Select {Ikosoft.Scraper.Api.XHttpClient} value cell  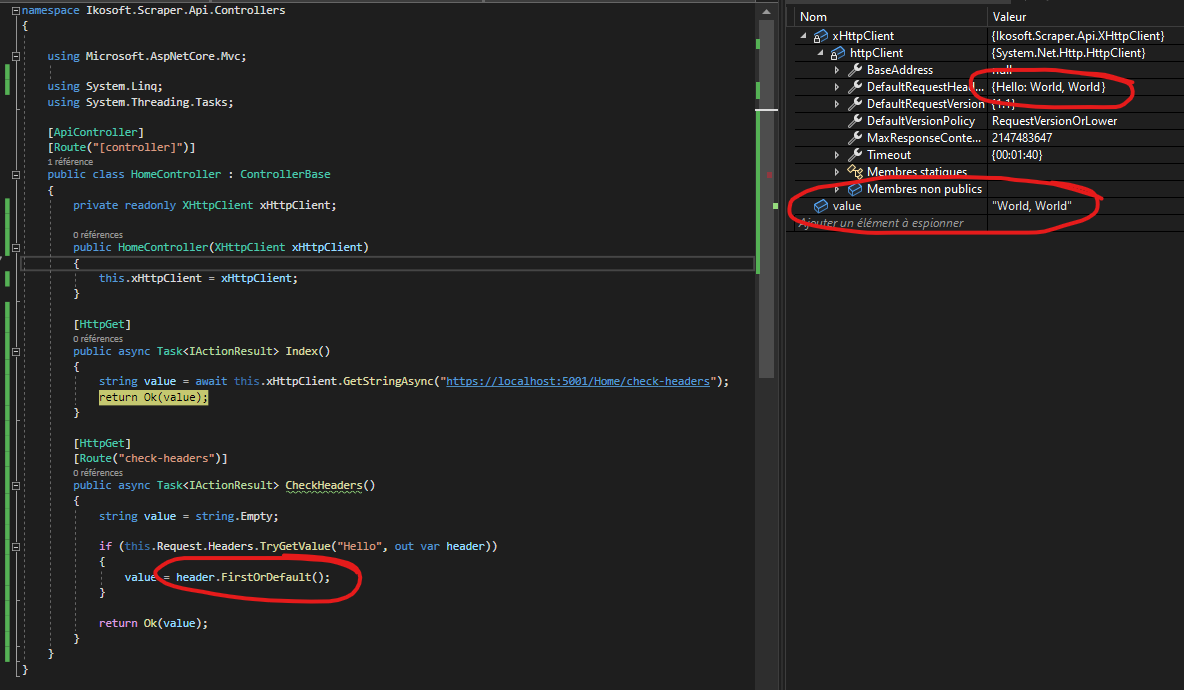coord(1078,35)
